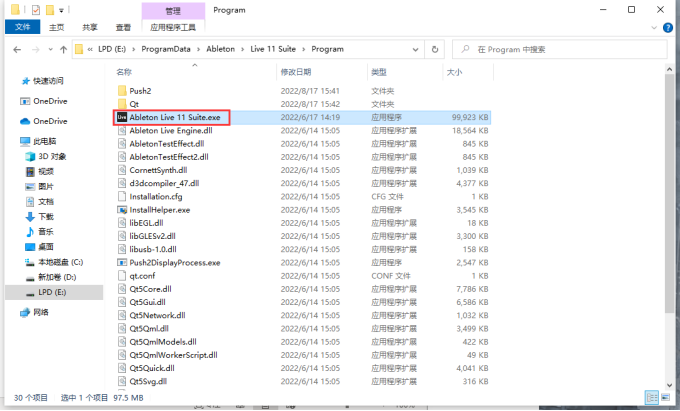Refresh the Program folder view
The image size is (680, 411).
click(x=435, y=49)
